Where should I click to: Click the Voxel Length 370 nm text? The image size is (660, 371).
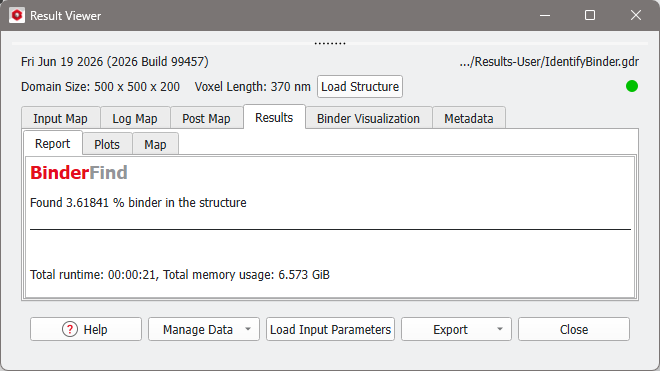(253, 87)
